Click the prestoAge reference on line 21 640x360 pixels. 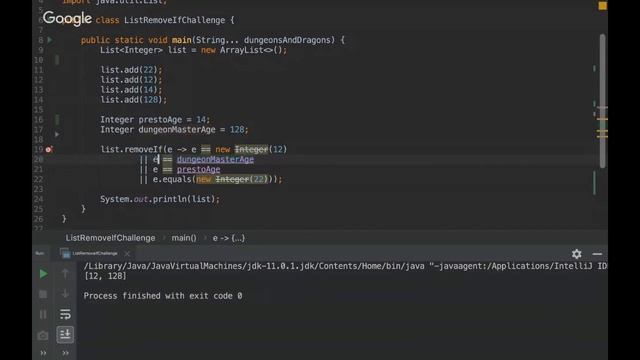click(x=198, y=169)
